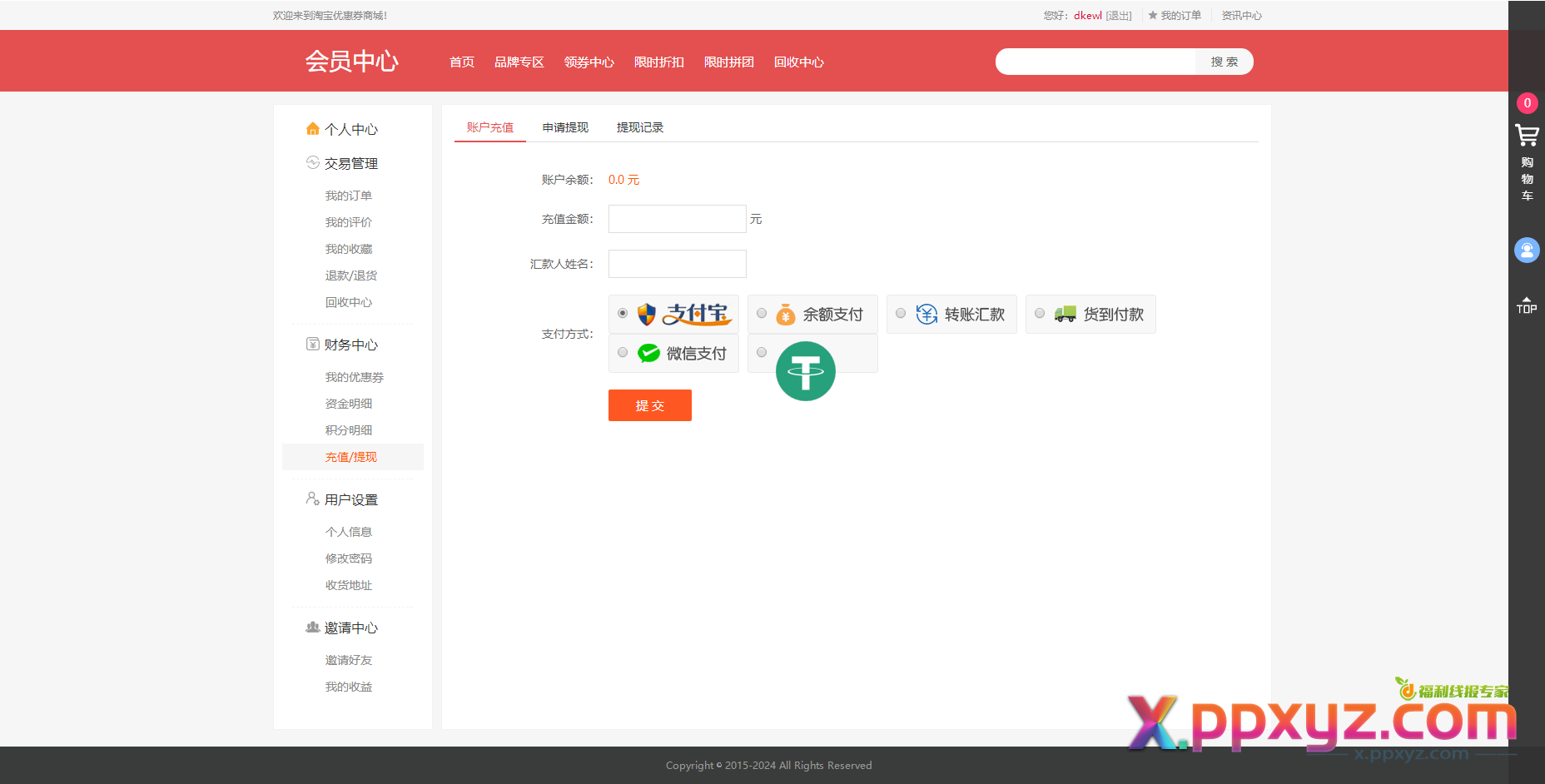Click the 财务中心 section icon
The image size is (1545, 784).
(x=313, y=344)
